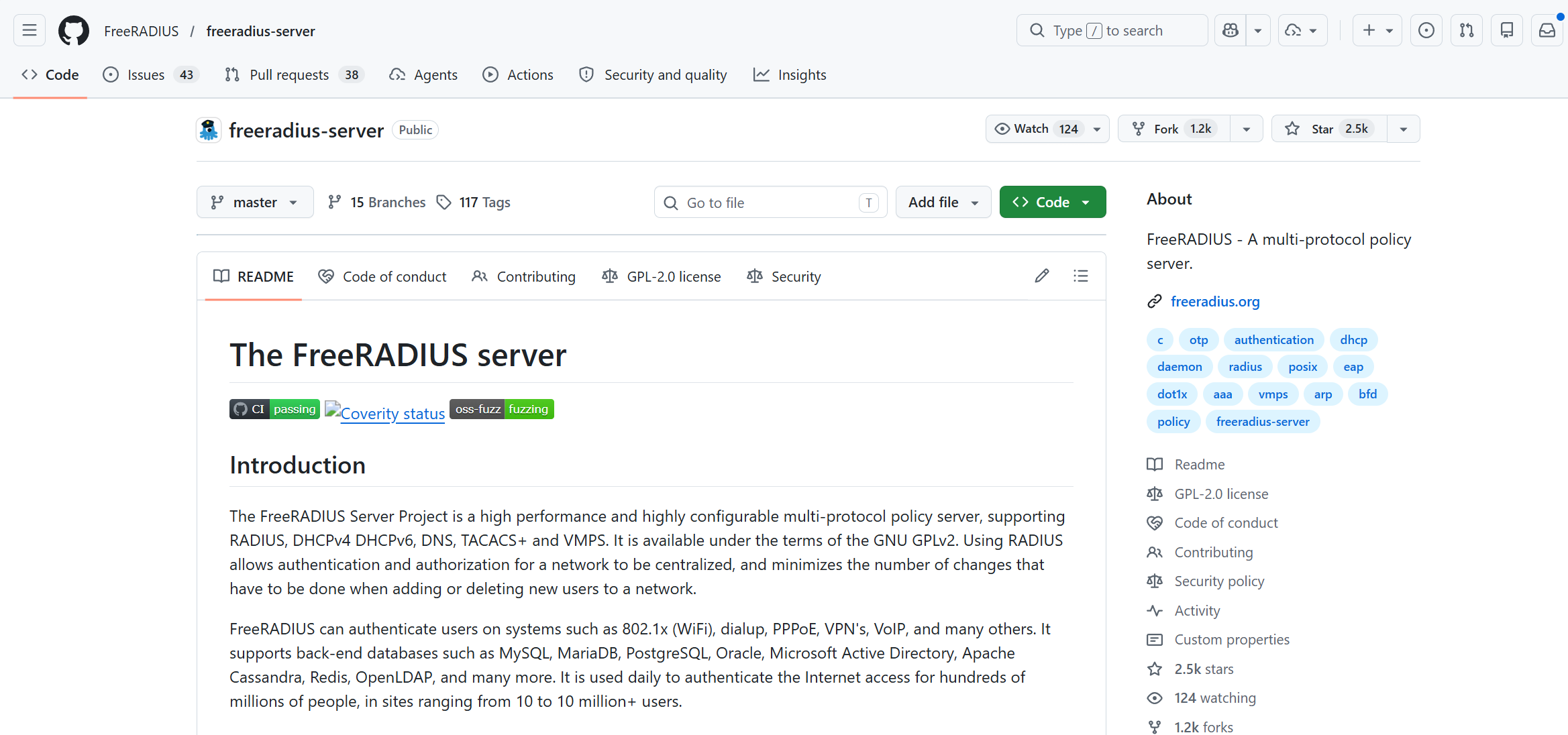Image resolution: width=1568 pixels, height=735 pixels.
Task: Click the CI passing badge
Action: pos(274,409)
